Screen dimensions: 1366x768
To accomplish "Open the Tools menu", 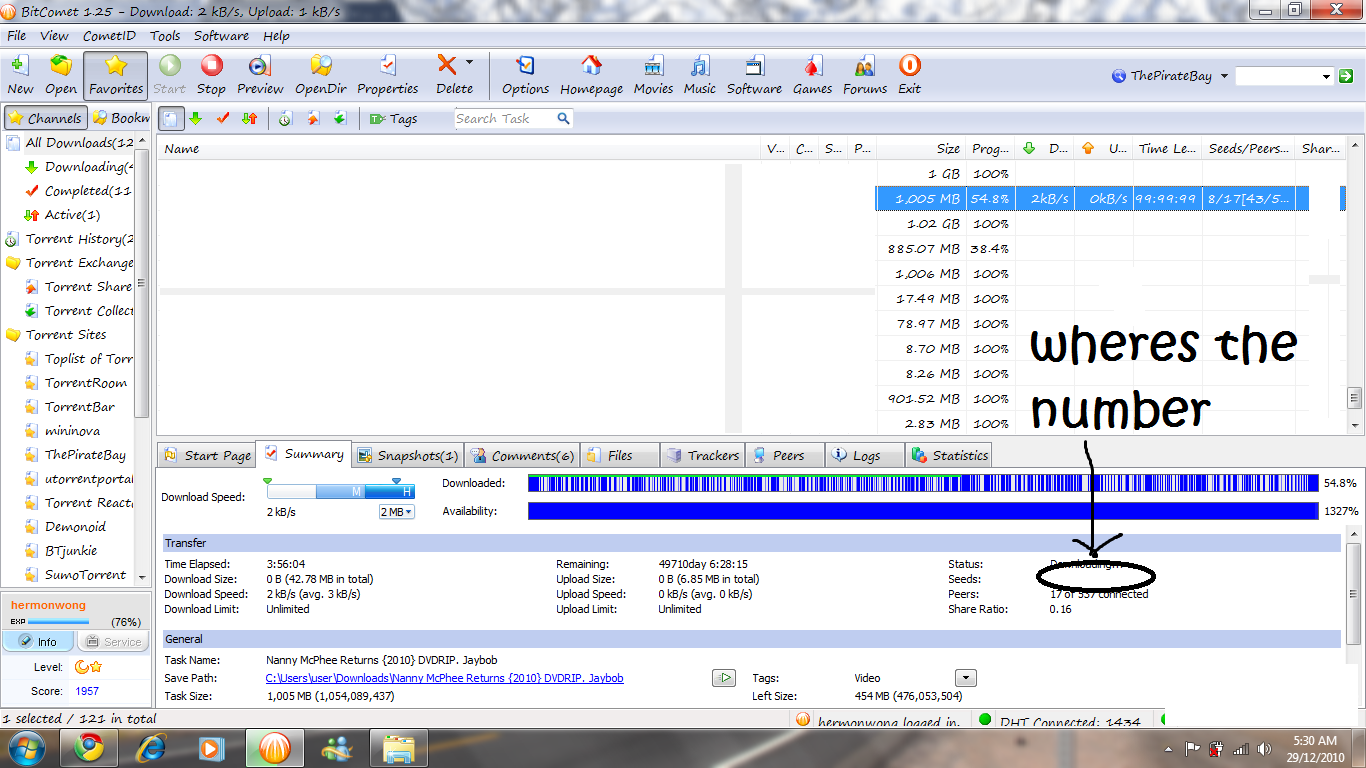I will tap(165, 35).
